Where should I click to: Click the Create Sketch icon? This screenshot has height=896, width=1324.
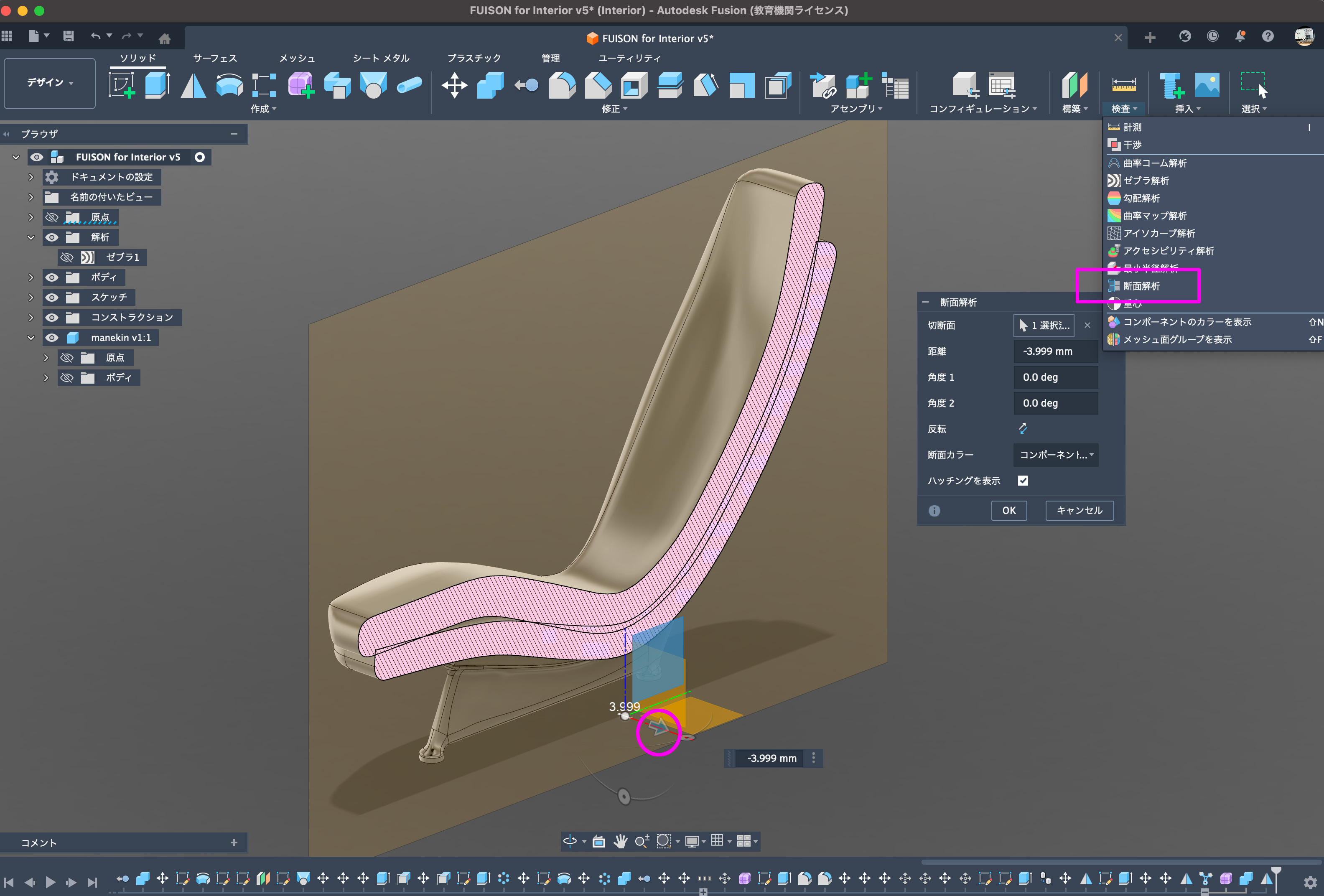[121, 85]
